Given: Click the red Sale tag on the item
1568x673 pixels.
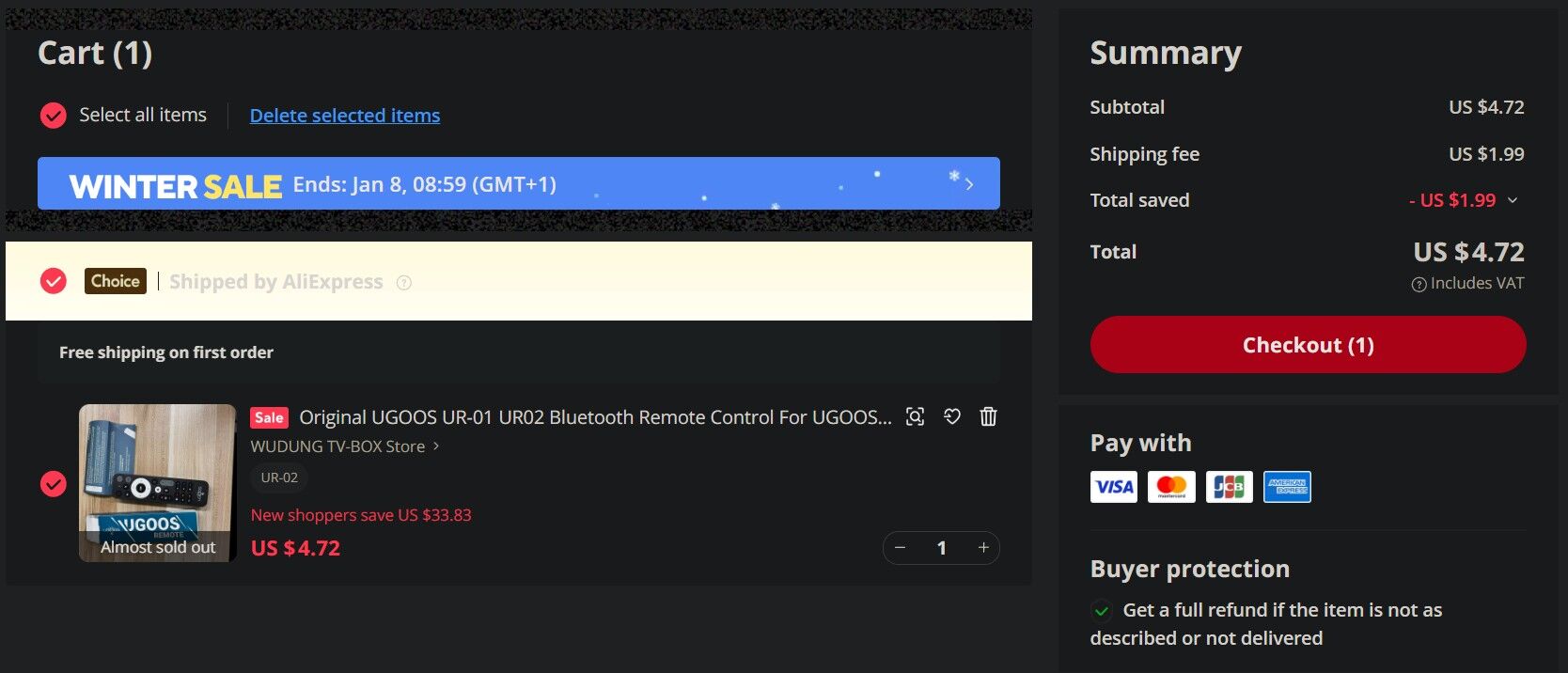Looking at the screenshot, I should pyautogui.click(x=269, y=417).
